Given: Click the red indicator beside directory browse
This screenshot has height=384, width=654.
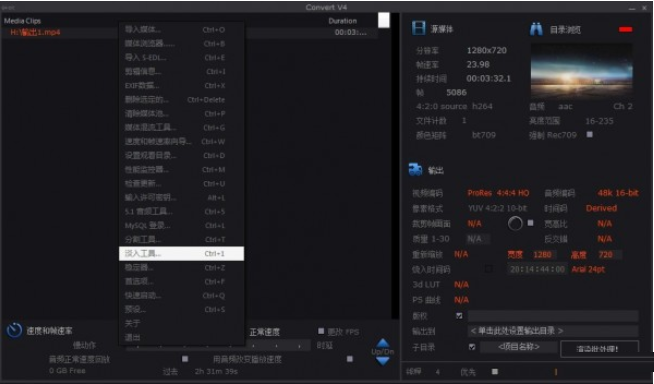Looking at the screenshot, I should tap(625, 29).
